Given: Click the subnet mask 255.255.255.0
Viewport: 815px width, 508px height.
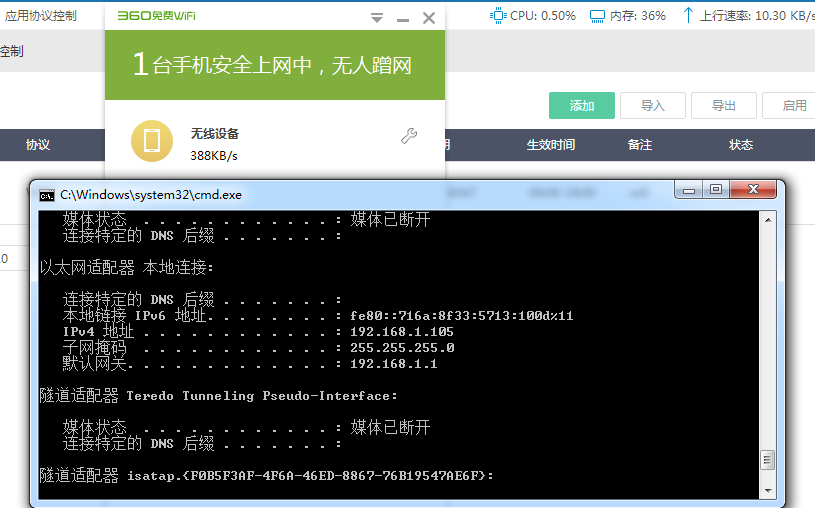Looking at the screenshot, I should (402, 348).
